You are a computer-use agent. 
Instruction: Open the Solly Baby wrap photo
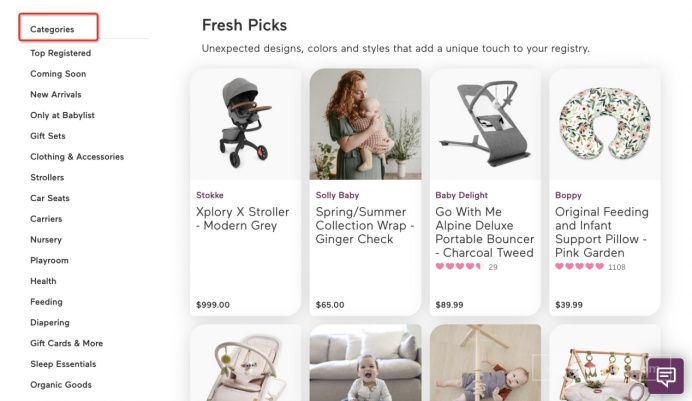coord(365,124)
